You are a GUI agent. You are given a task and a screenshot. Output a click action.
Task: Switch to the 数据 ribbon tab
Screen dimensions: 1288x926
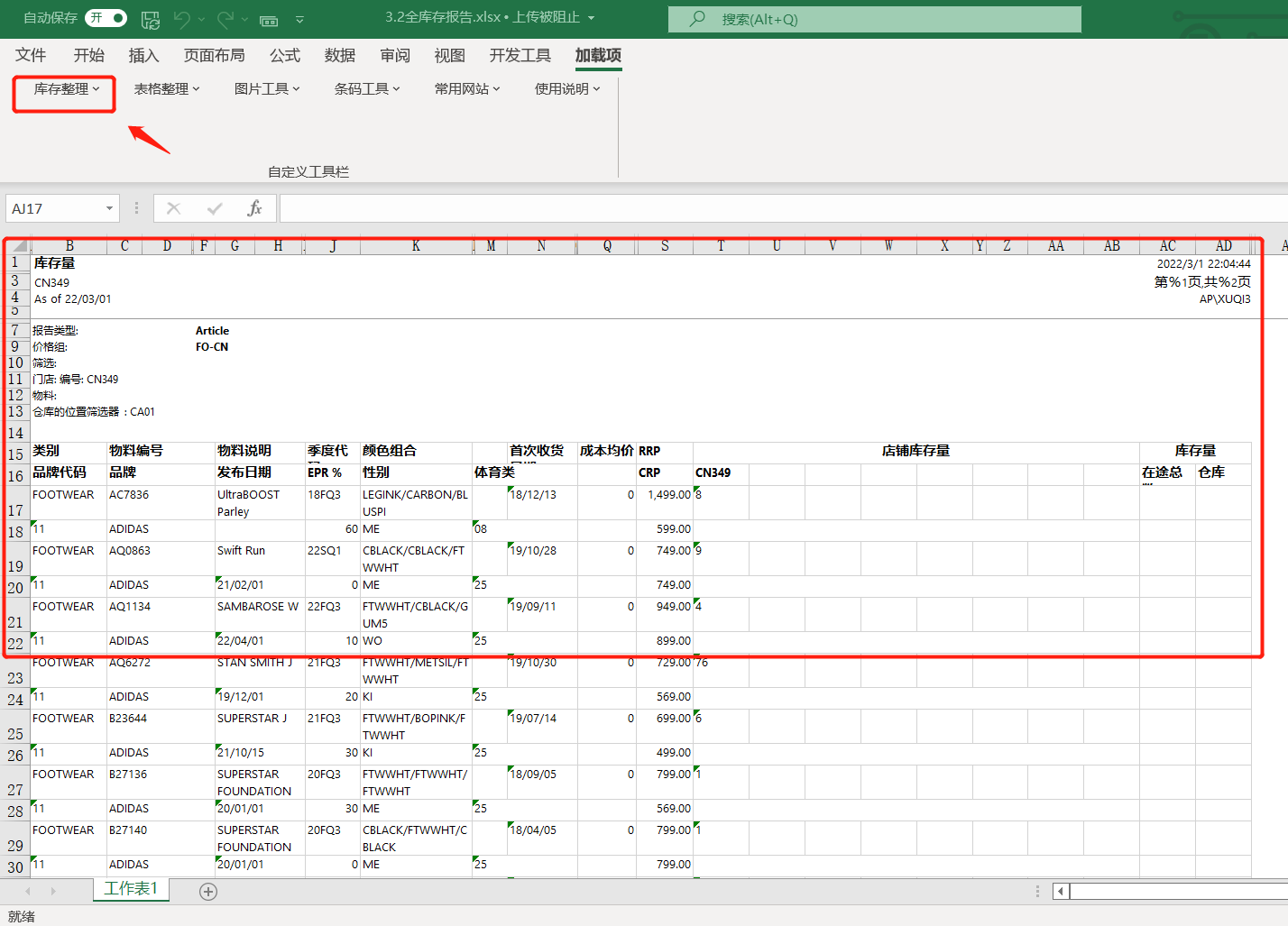coord(340,56)
